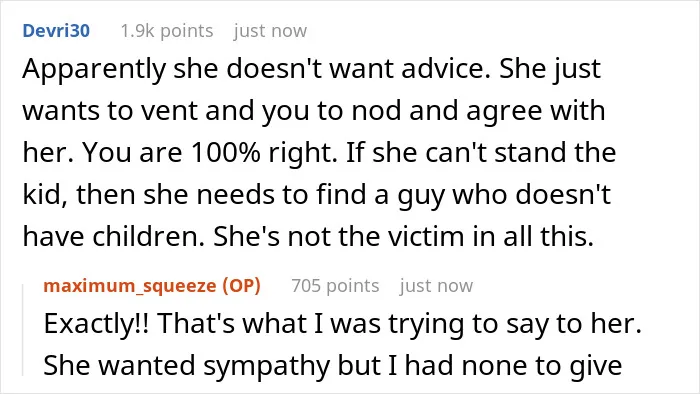Viewport: 700px width, 394px height.
Task: Collapse the reply thread via vertical line
Action: (x=23, y=330)
